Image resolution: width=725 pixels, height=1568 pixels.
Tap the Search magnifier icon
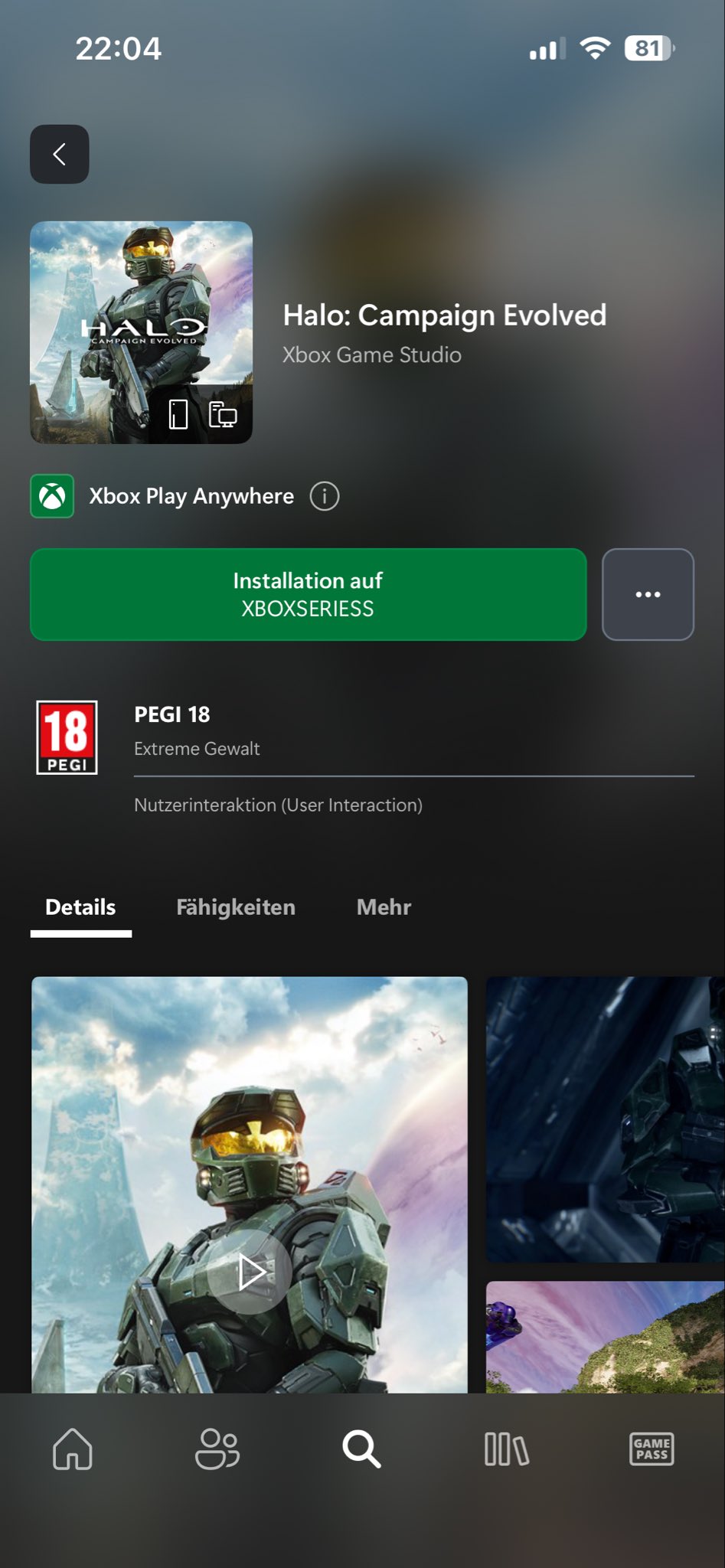pyautogui.click(x=361, y=1449)
